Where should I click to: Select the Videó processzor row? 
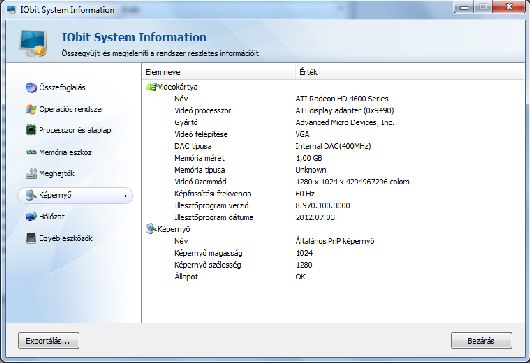[x=333, y=111]
